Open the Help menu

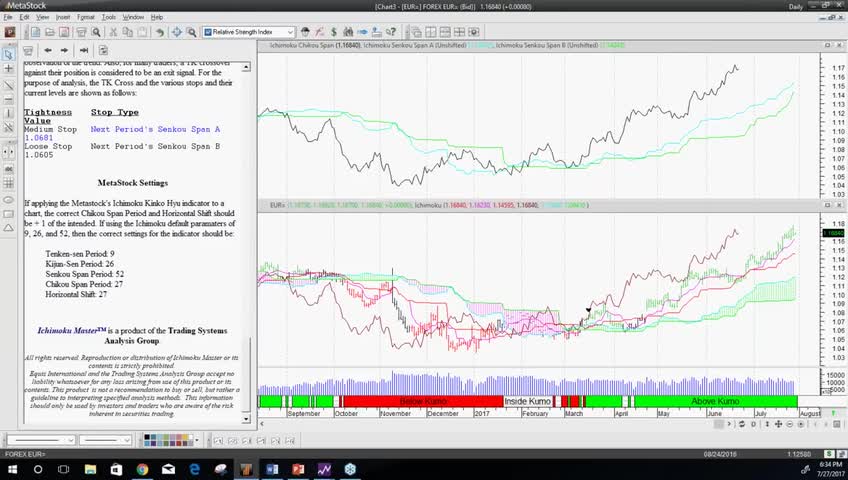[157, 17]
